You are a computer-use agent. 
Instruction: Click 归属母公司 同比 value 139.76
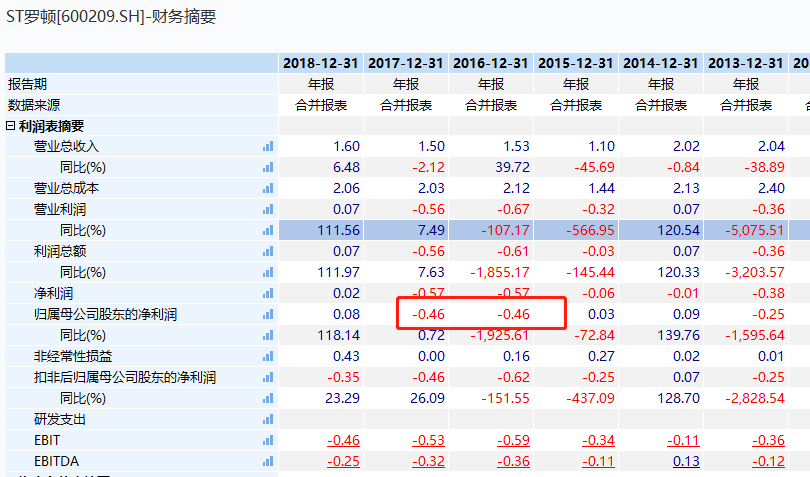pos(678,335)
